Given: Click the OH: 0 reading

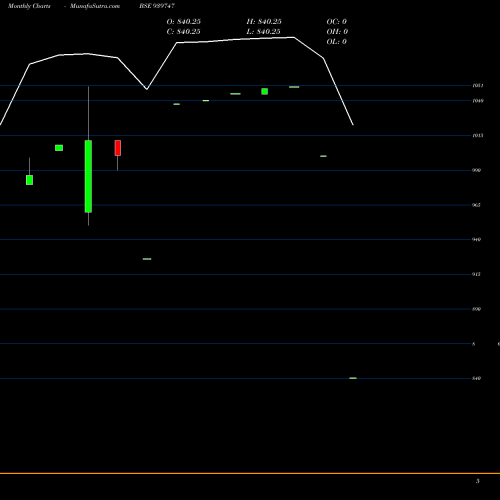Looking at the screenshot, I should click(337, 32).
